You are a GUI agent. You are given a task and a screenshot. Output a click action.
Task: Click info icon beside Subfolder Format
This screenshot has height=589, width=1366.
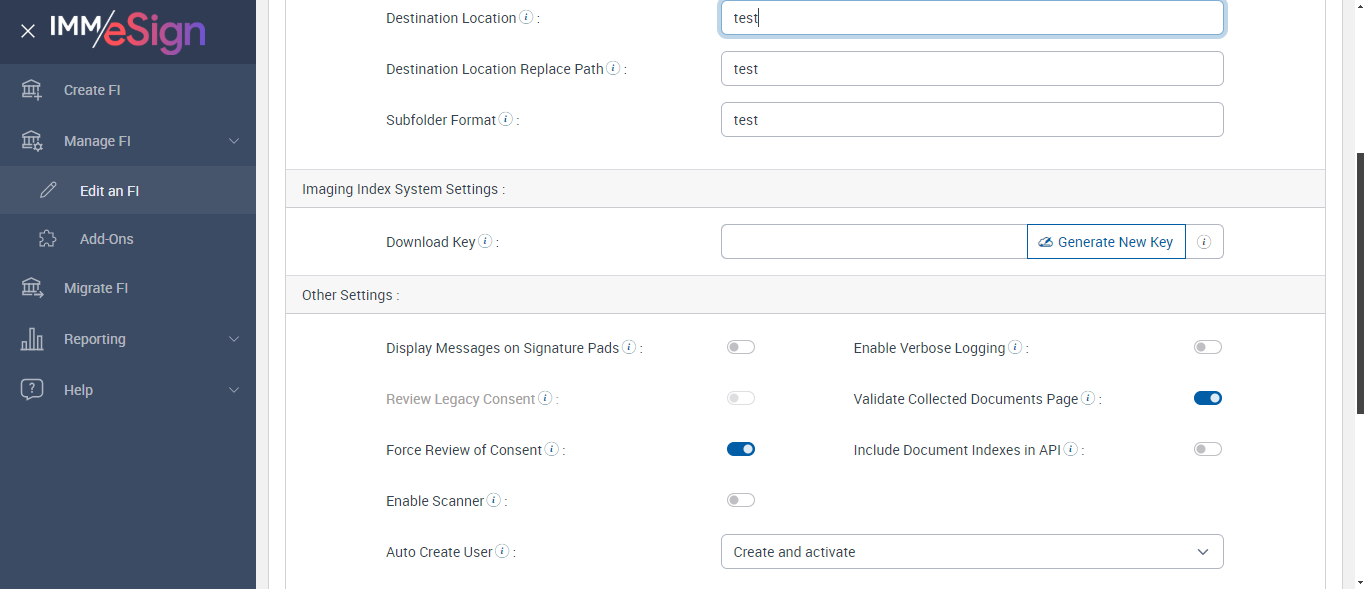pyautogui.click(x=506, y=120)
